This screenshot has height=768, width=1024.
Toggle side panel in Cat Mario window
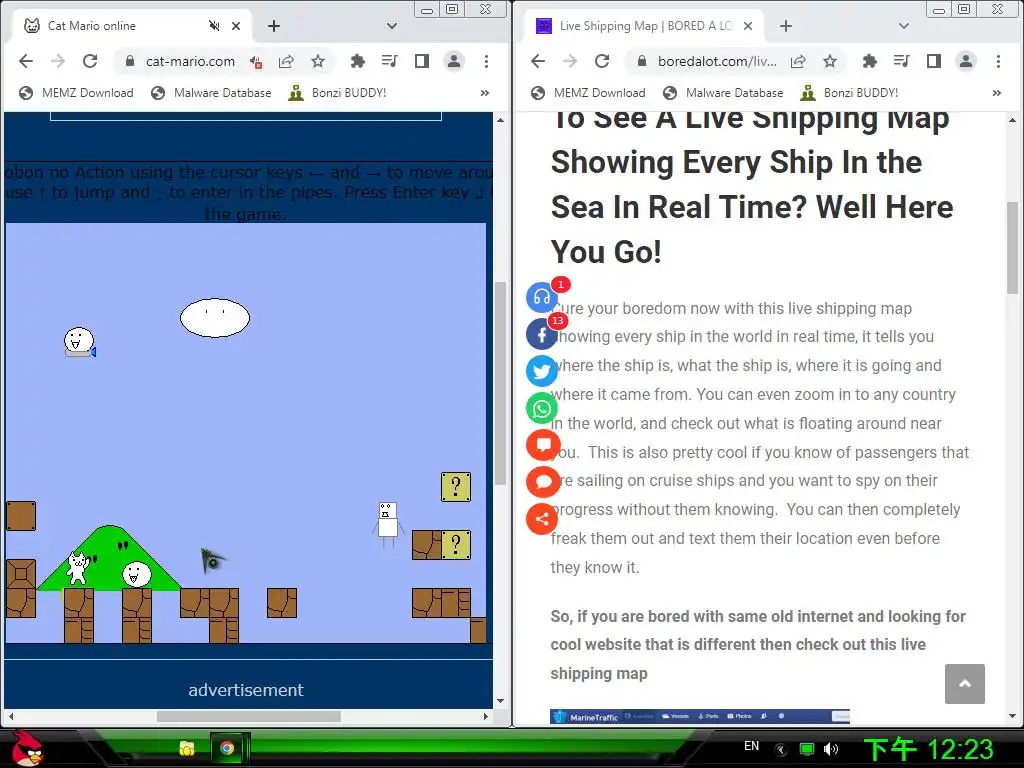click(x=422, y=61)
